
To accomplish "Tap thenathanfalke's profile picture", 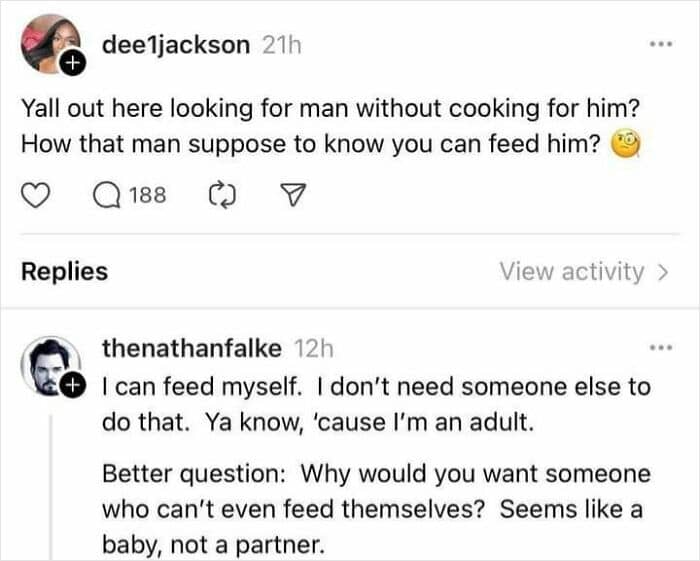I will coord(46,364).
